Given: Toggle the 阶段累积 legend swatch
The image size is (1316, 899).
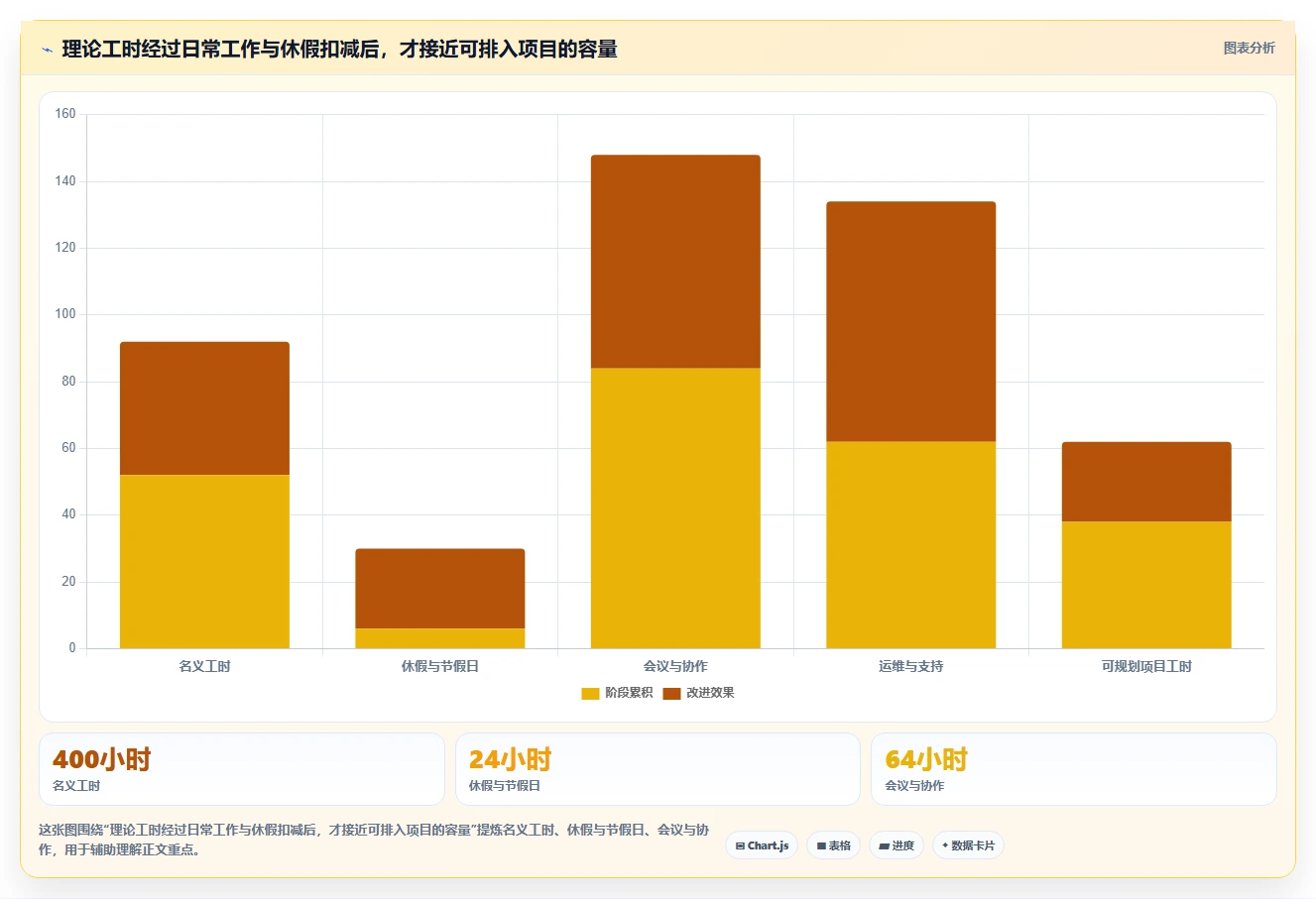Looking at the screenshot, I should tap(590, 694).
